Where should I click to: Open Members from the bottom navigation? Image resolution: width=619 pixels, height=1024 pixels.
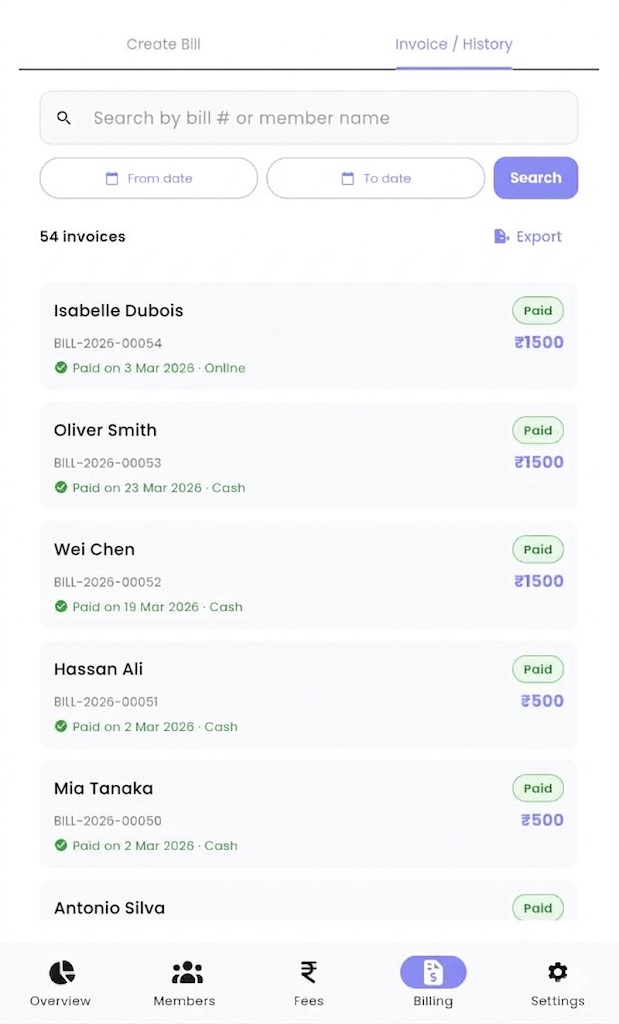pos(184,970)
